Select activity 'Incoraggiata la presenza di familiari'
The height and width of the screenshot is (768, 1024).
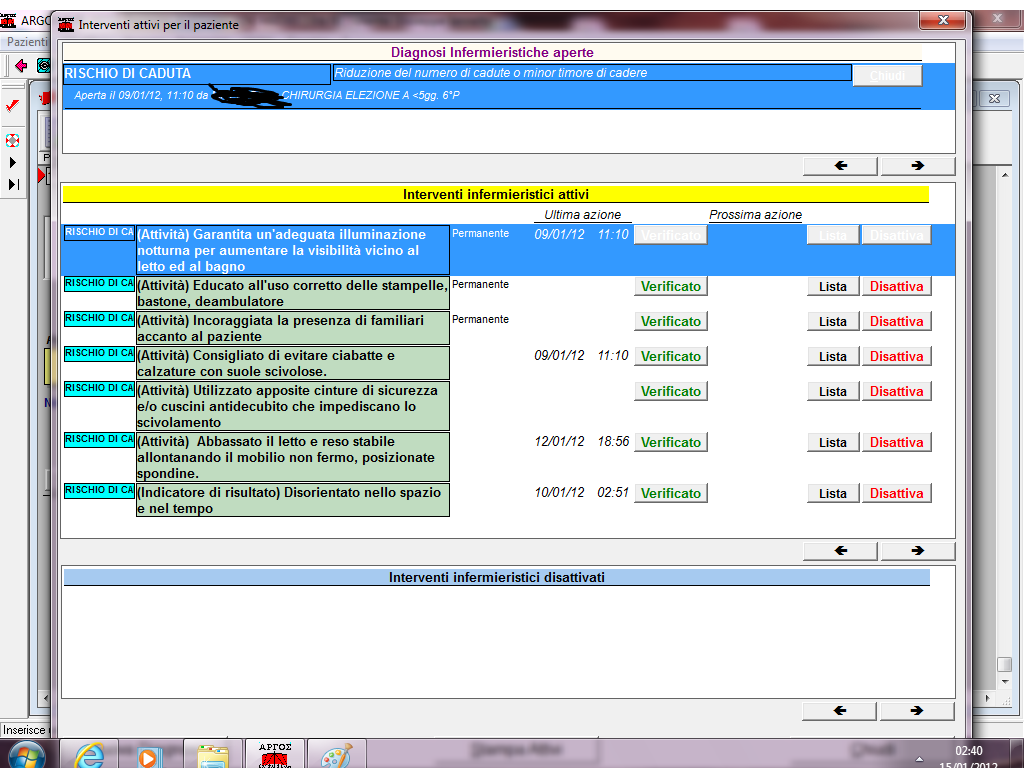click(x=293, y=328)
